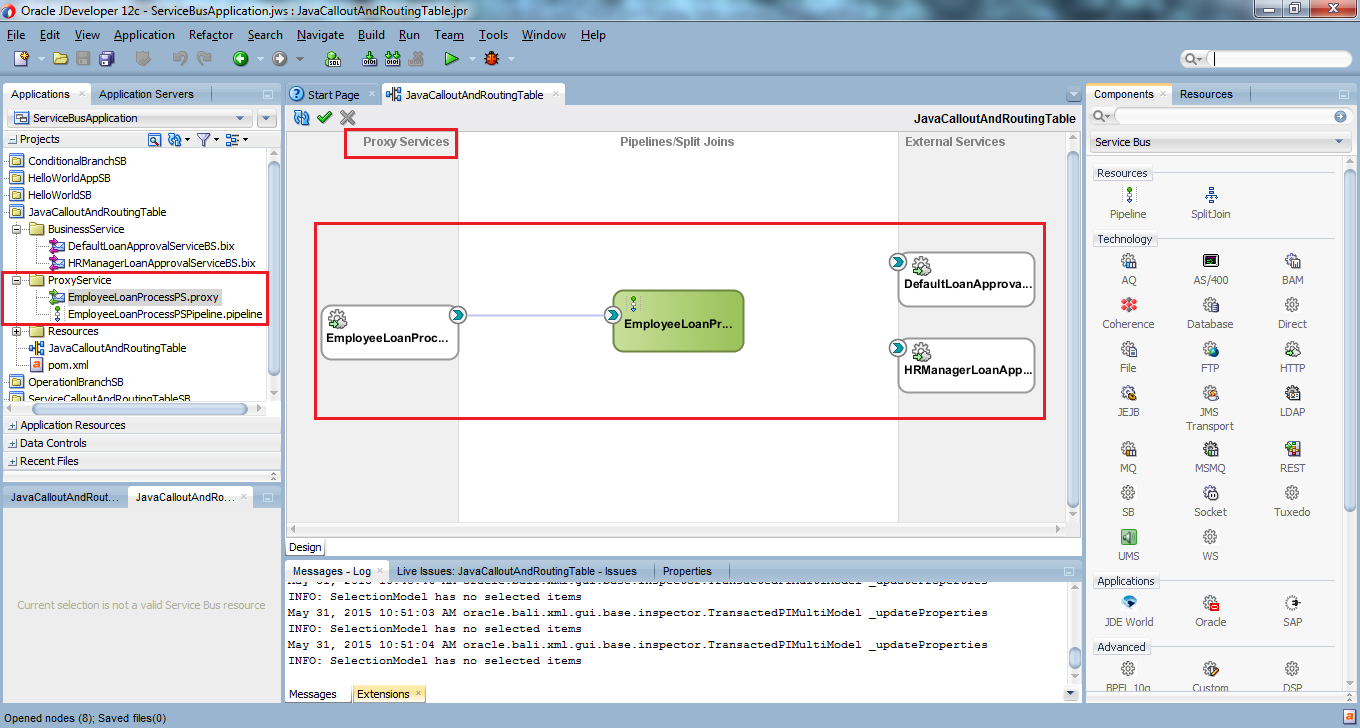Click the green Validate checkmark icon

pyautogui.click(x=324, y=118)
